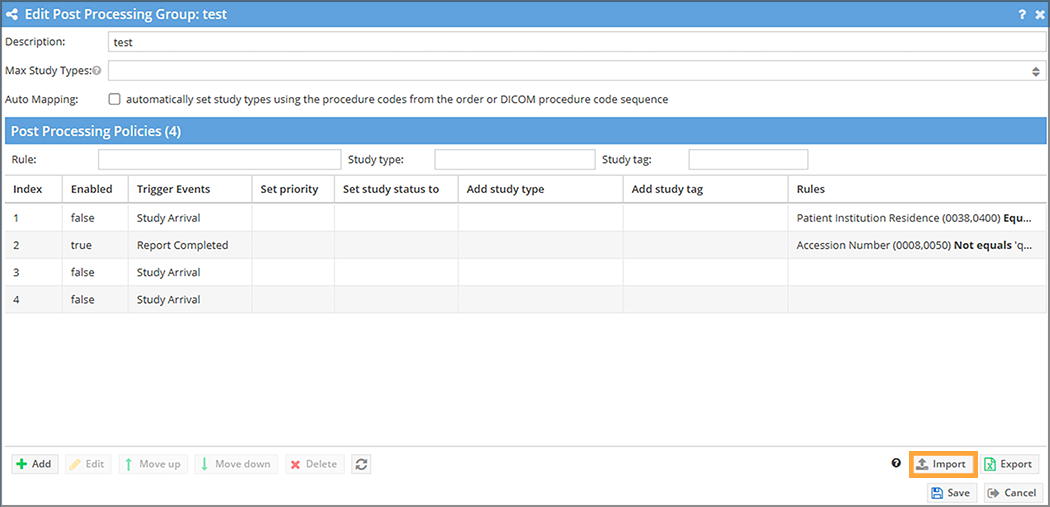Click Import to upload policies

click(942, 464)
